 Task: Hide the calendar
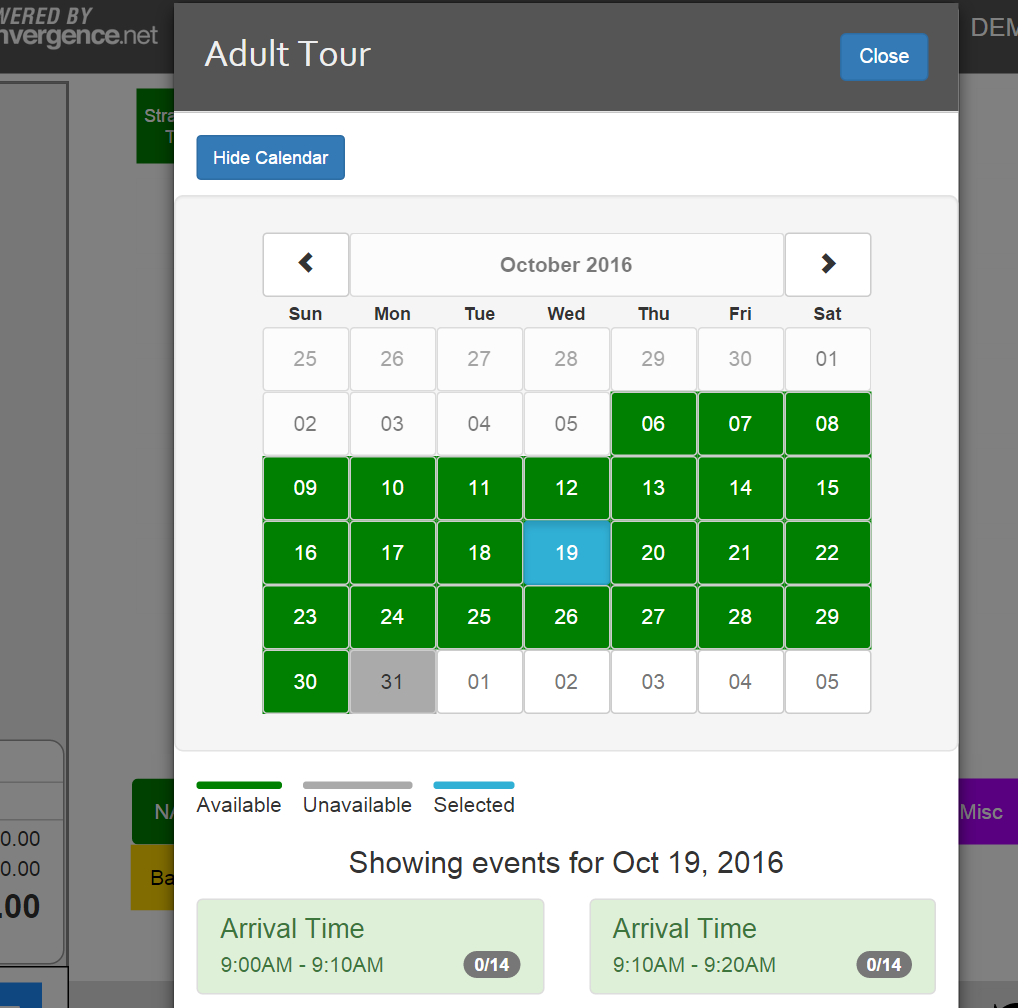click(x=270, y=158)
